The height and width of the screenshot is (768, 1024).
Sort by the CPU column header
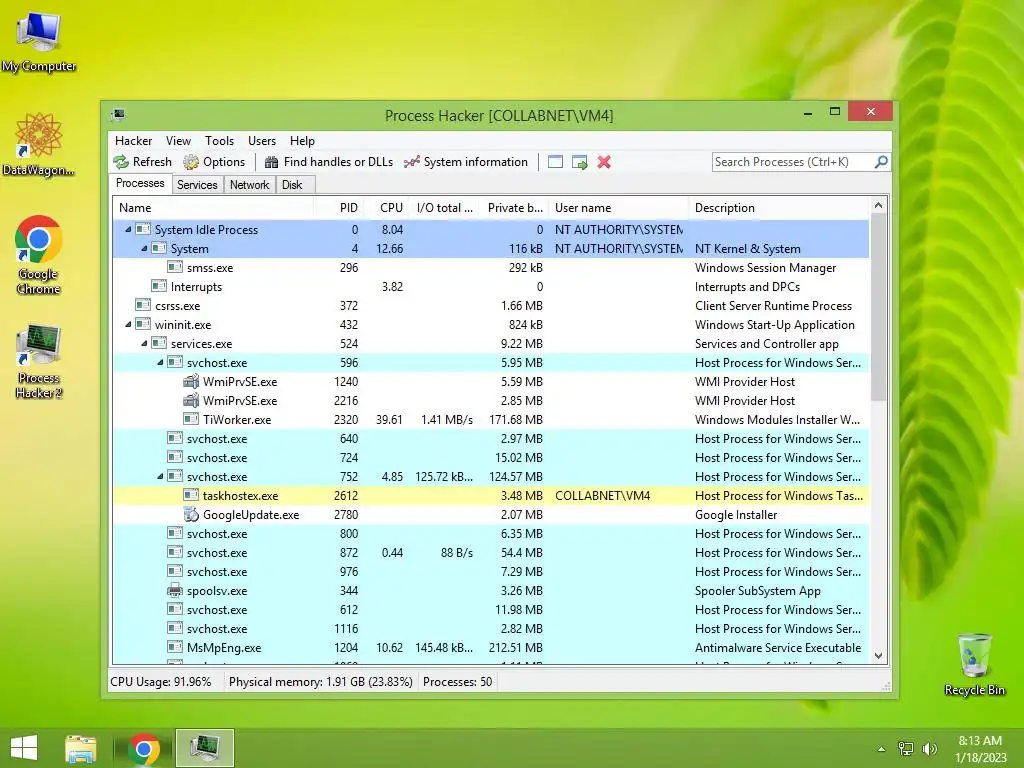pyautogui.click(x=387, y=208)
